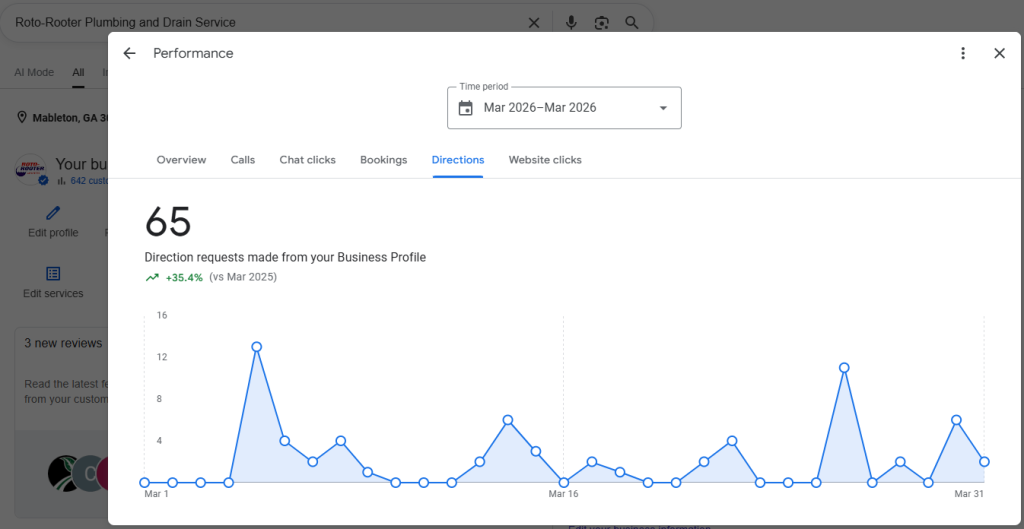The height and width of the screenshot is (529, 1024).
Task: Click the 65 direction requests total
Action: [x=168, y=221]
